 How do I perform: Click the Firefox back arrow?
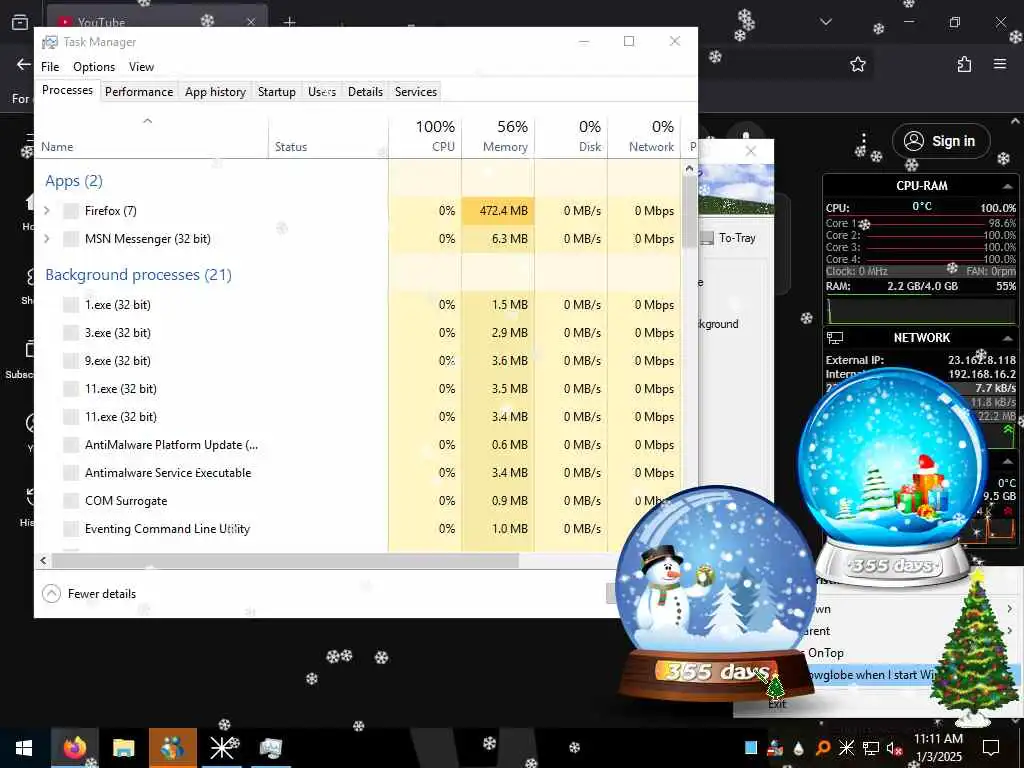point(24,64)
